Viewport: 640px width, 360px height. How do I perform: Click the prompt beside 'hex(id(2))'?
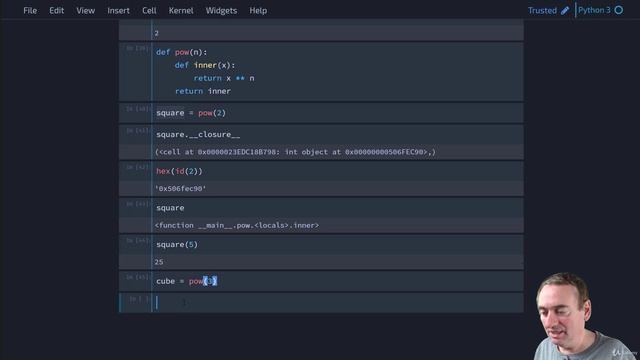tap(137, 167)
